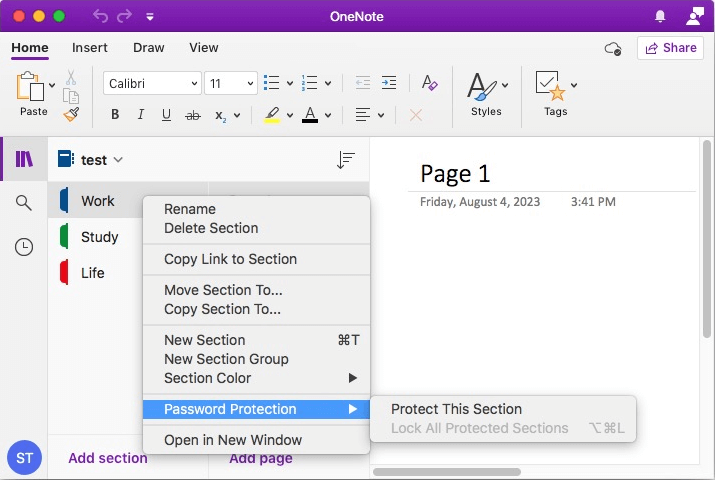Viewport: 715px width, 480px height.
Task: Toggle bold formatting
Action: [x=115, y=114]
